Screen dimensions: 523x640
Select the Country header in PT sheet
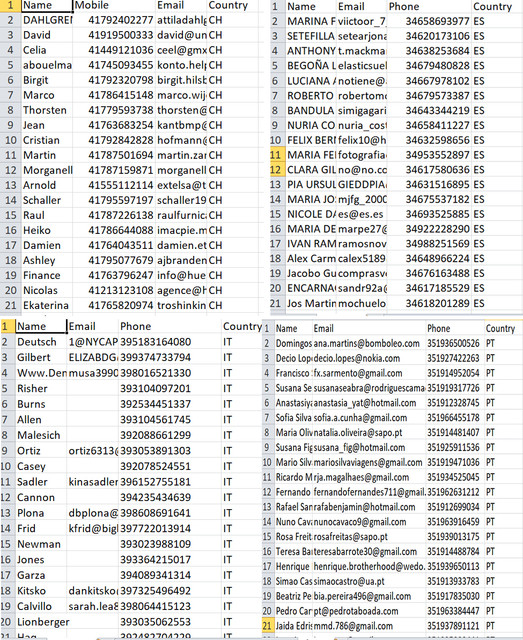pyautogui.click(x=502, y=329)
